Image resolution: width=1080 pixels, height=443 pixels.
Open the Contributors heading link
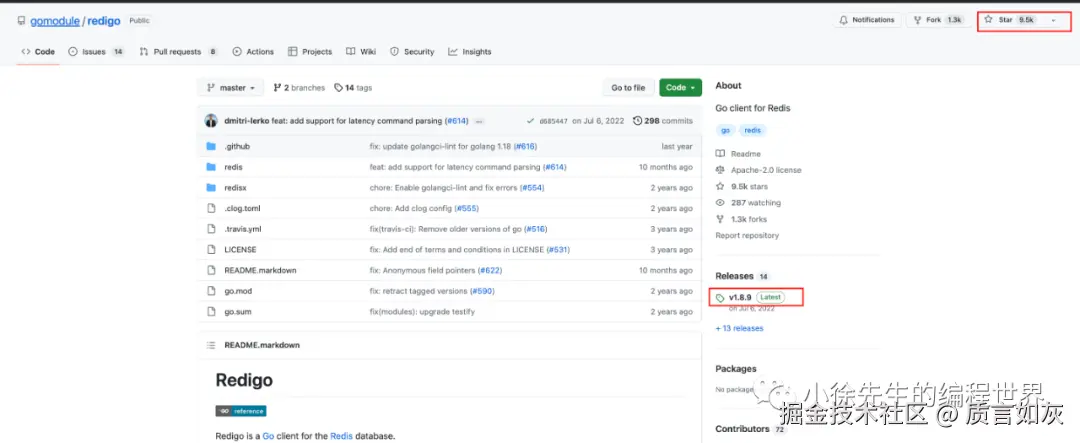750,429
